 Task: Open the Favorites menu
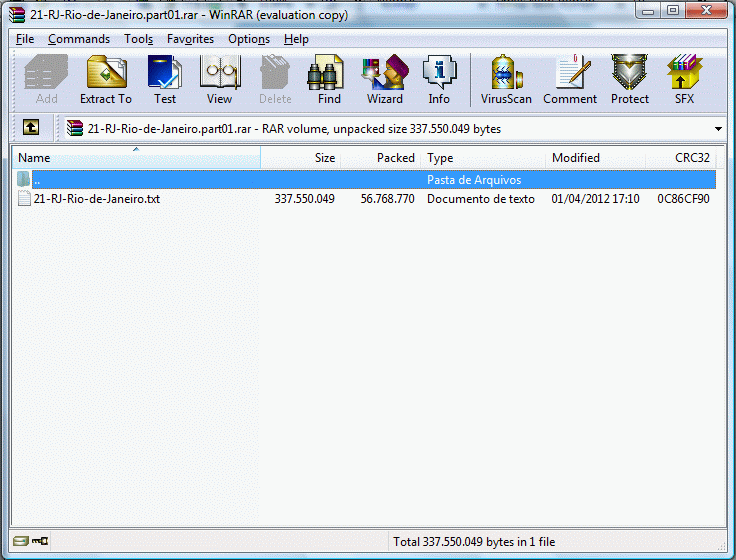(x=190, y=39)
